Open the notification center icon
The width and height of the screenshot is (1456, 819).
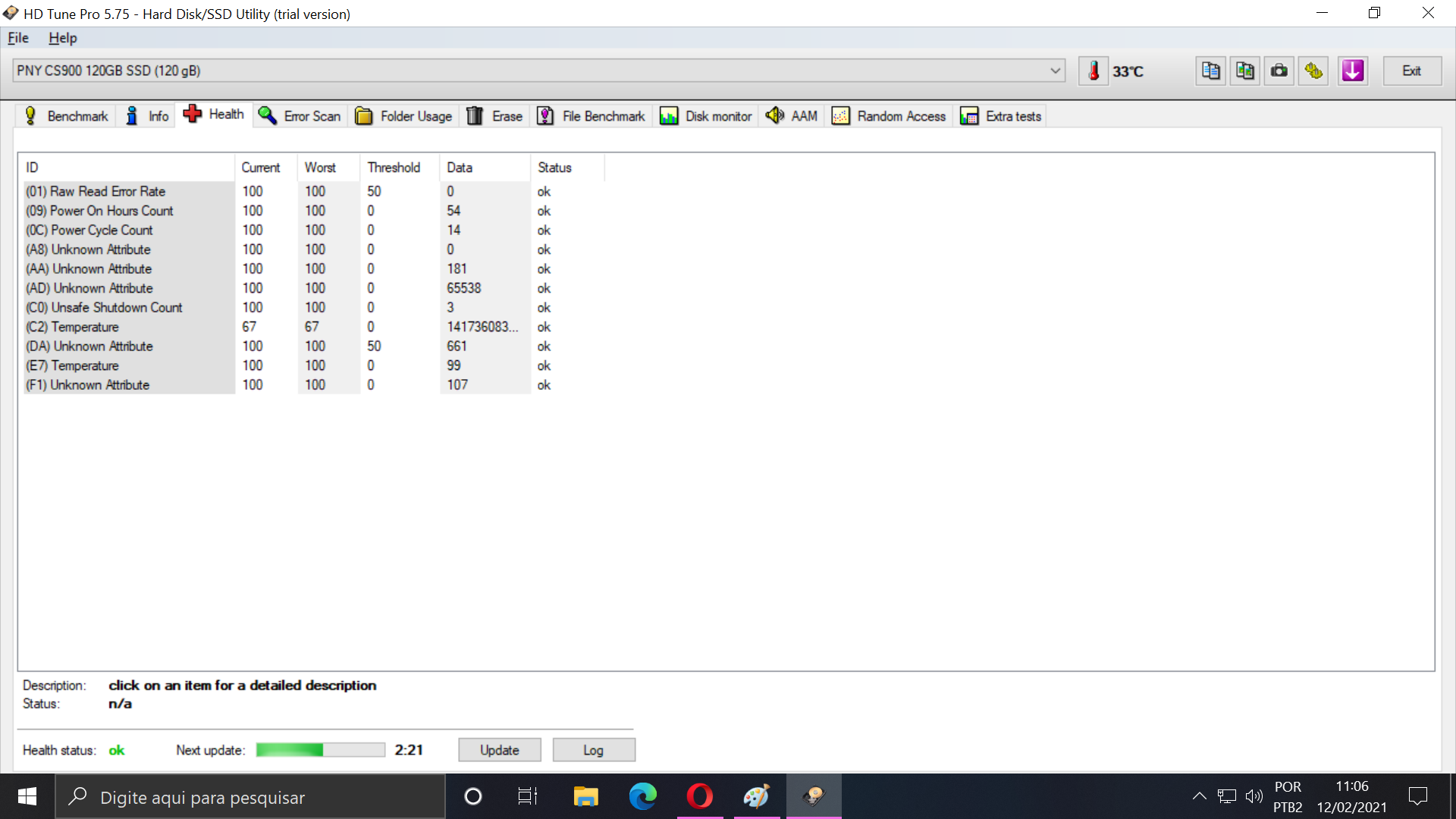click(x=1417, y=796)
